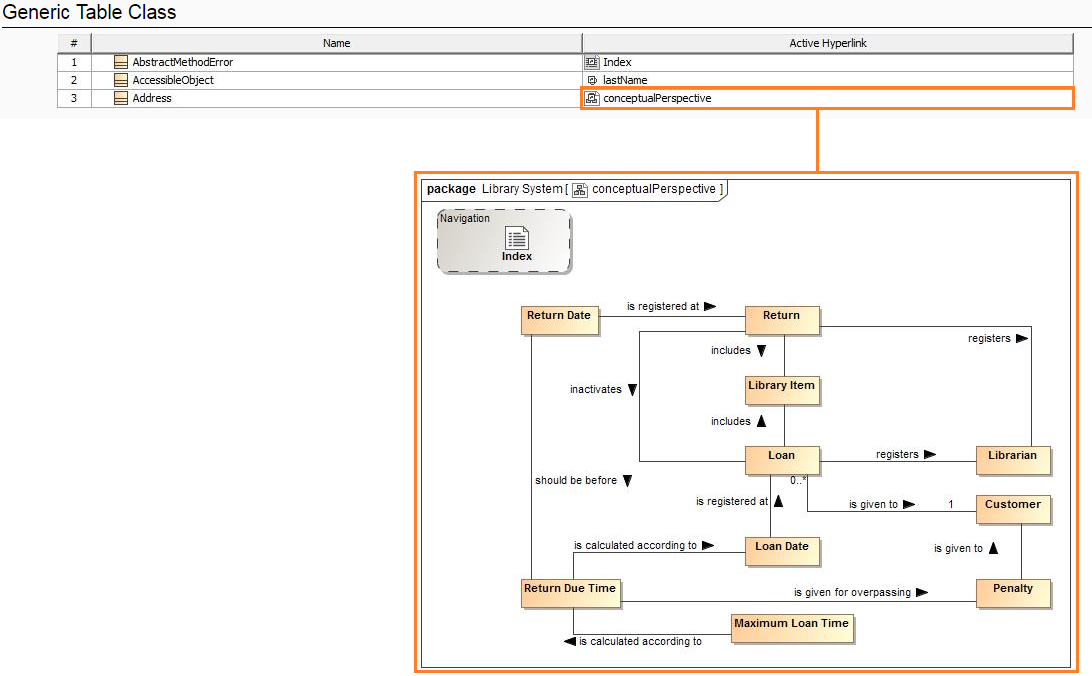This screenshot has height=676, width=1092.
Task: Open the conceptualPerspective hyperlink in row 3
Action: tap(657, 98)
